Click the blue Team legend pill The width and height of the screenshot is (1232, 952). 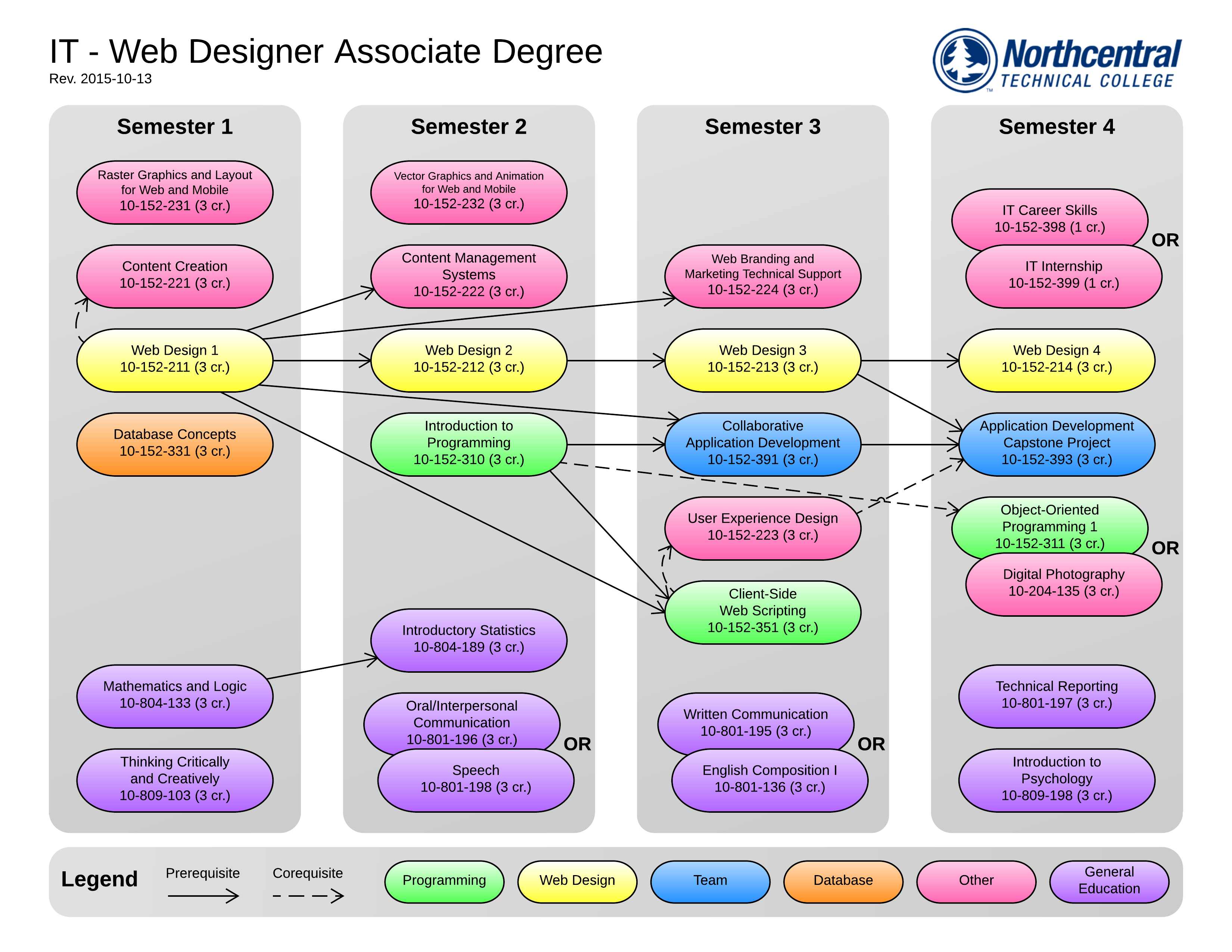710,881
